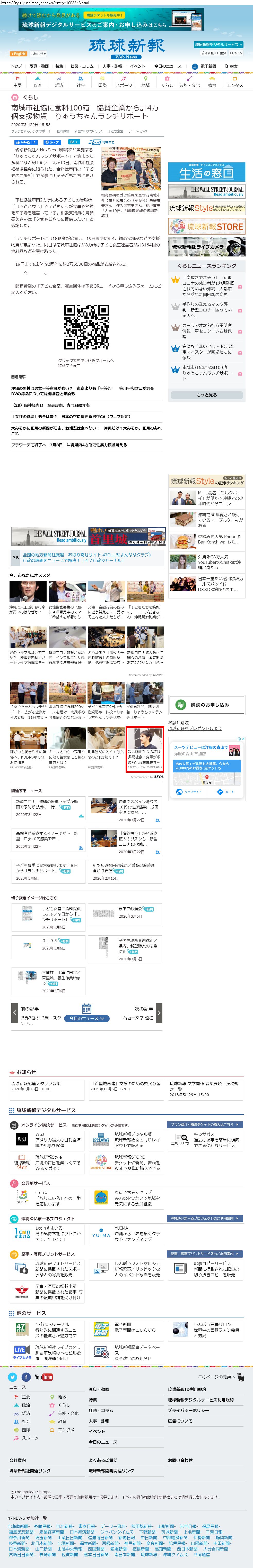Viewport: 253px width, 1568px height.
Task: Click the Facebook icon in the footer
Action: tap(26, 1377)
